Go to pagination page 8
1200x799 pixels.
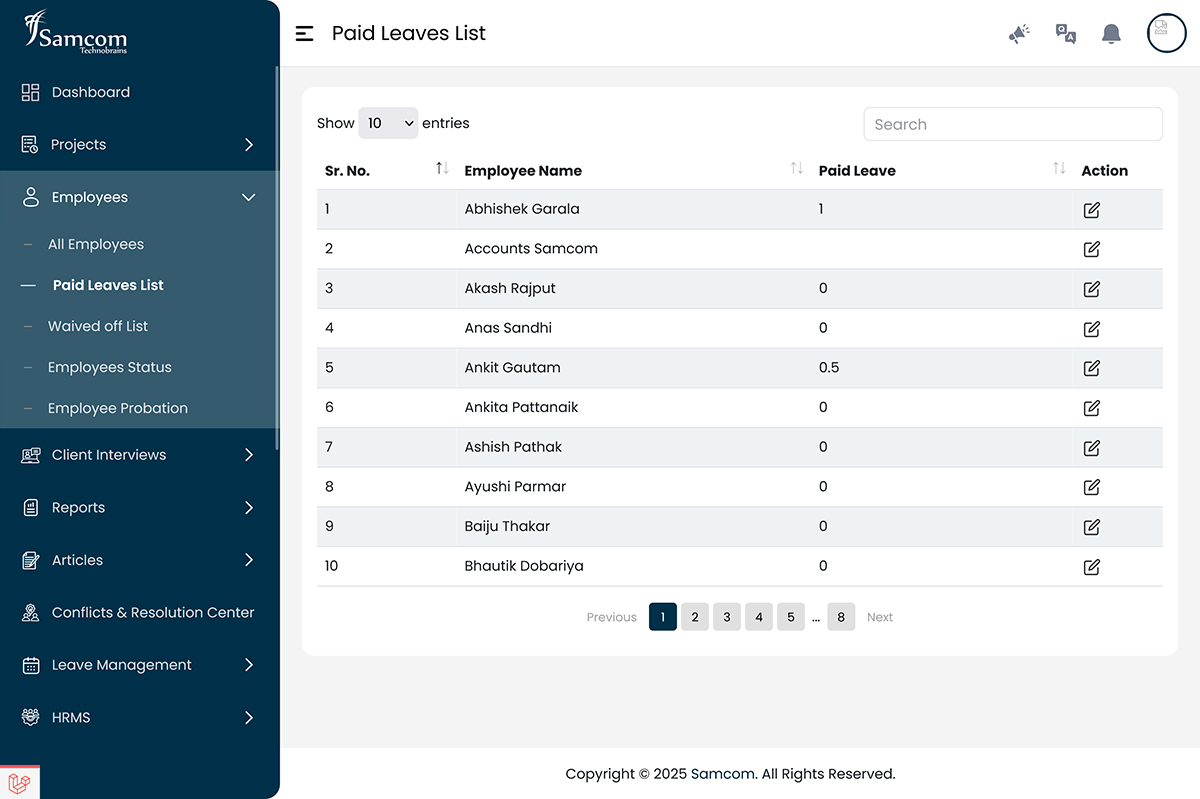click(841, 617)
